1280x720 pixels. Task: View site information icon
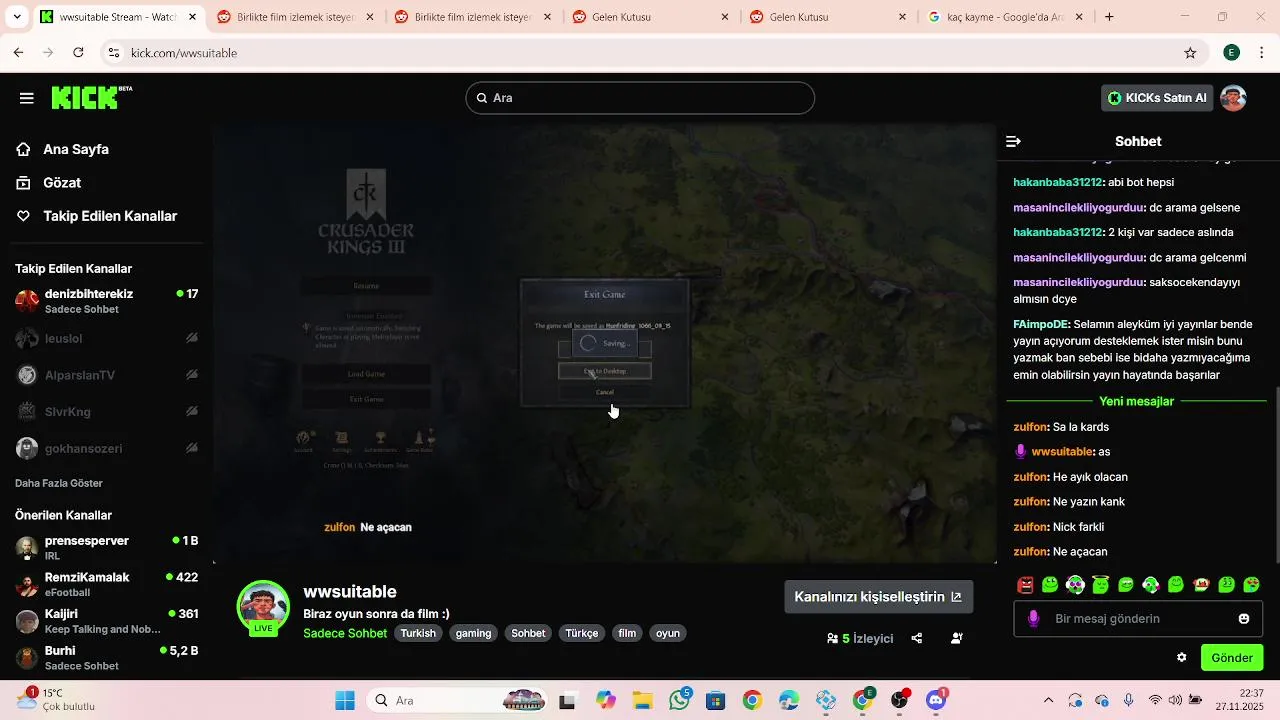(x=114, y=53)
